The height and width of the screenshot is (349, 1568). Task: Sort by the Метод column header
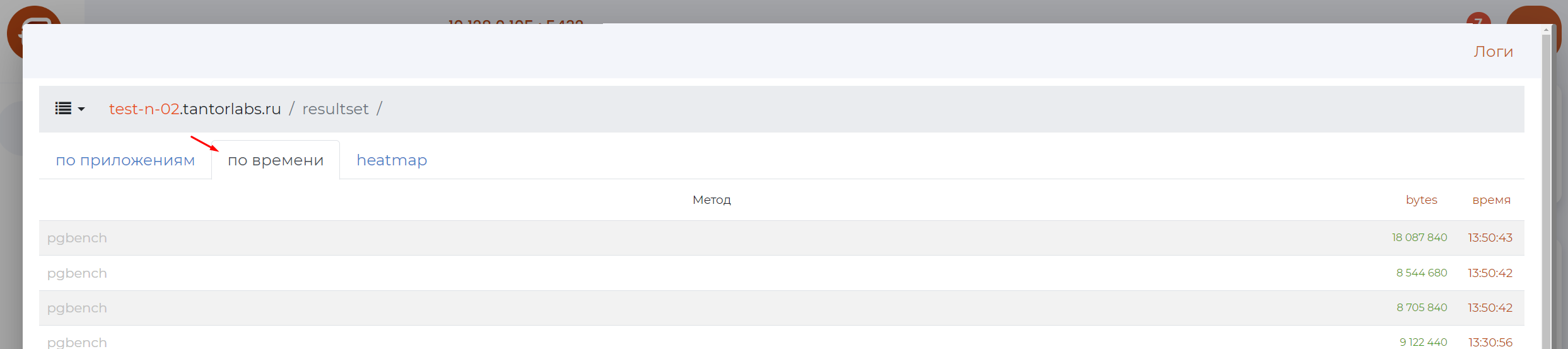[x=711, y=200]
